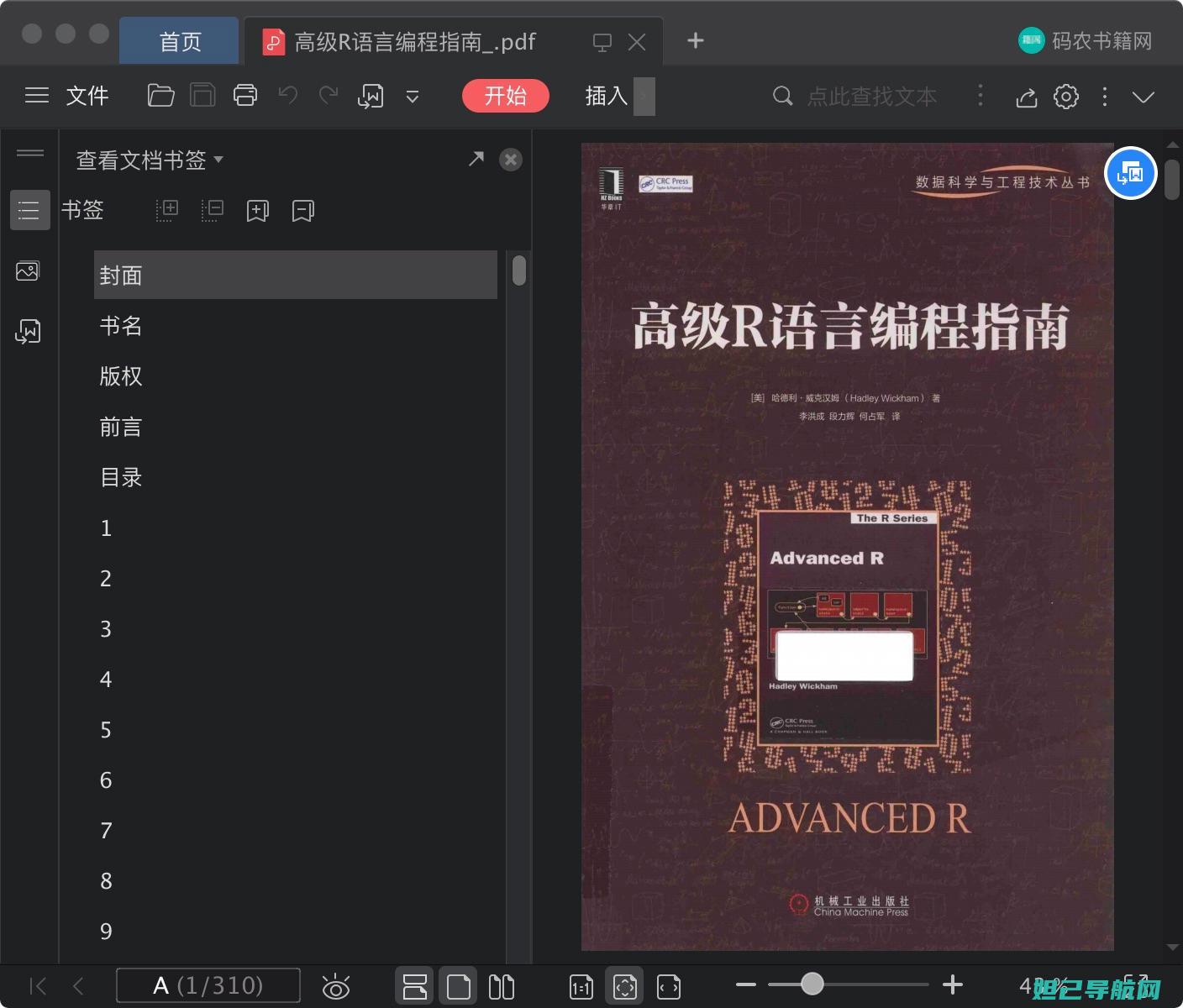
Task: Click the PDF-to-Word convert icon in toolbar
Action: coord(371,96)
